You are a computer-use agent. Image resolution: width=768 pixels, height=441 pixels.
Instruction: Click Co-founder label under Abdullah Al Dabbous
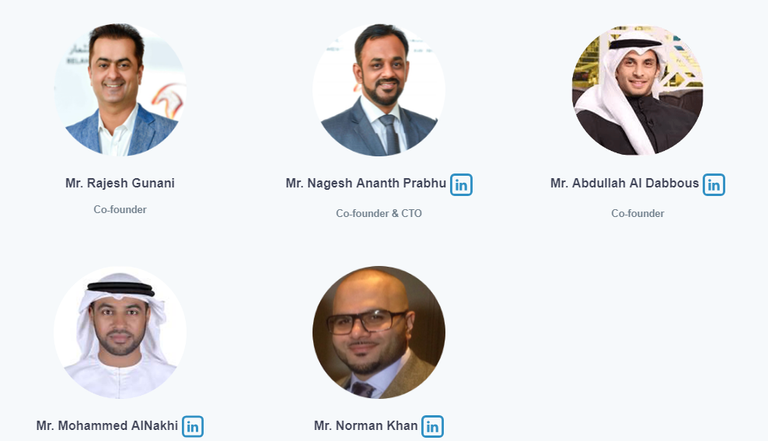click(637, 213)
